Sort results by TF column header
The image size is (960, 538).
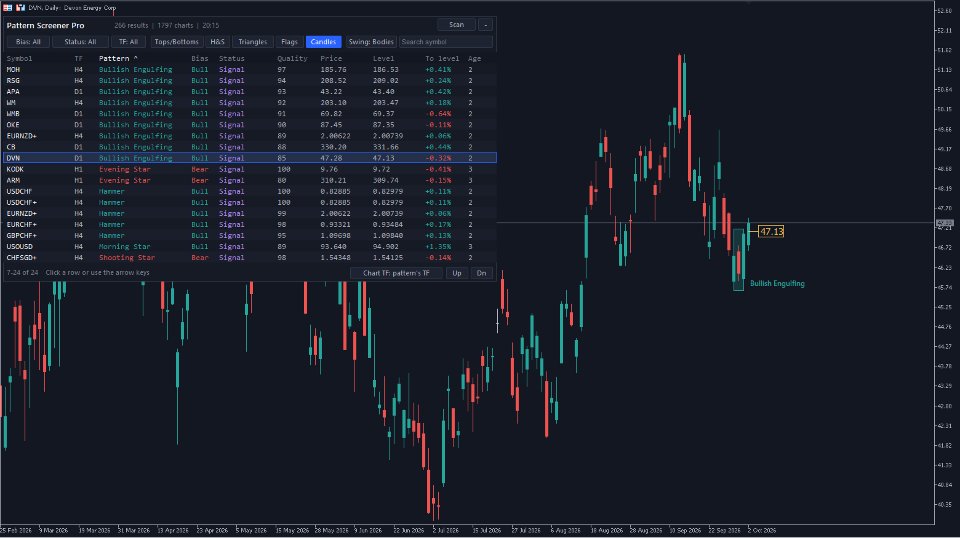tap(78, 59)
